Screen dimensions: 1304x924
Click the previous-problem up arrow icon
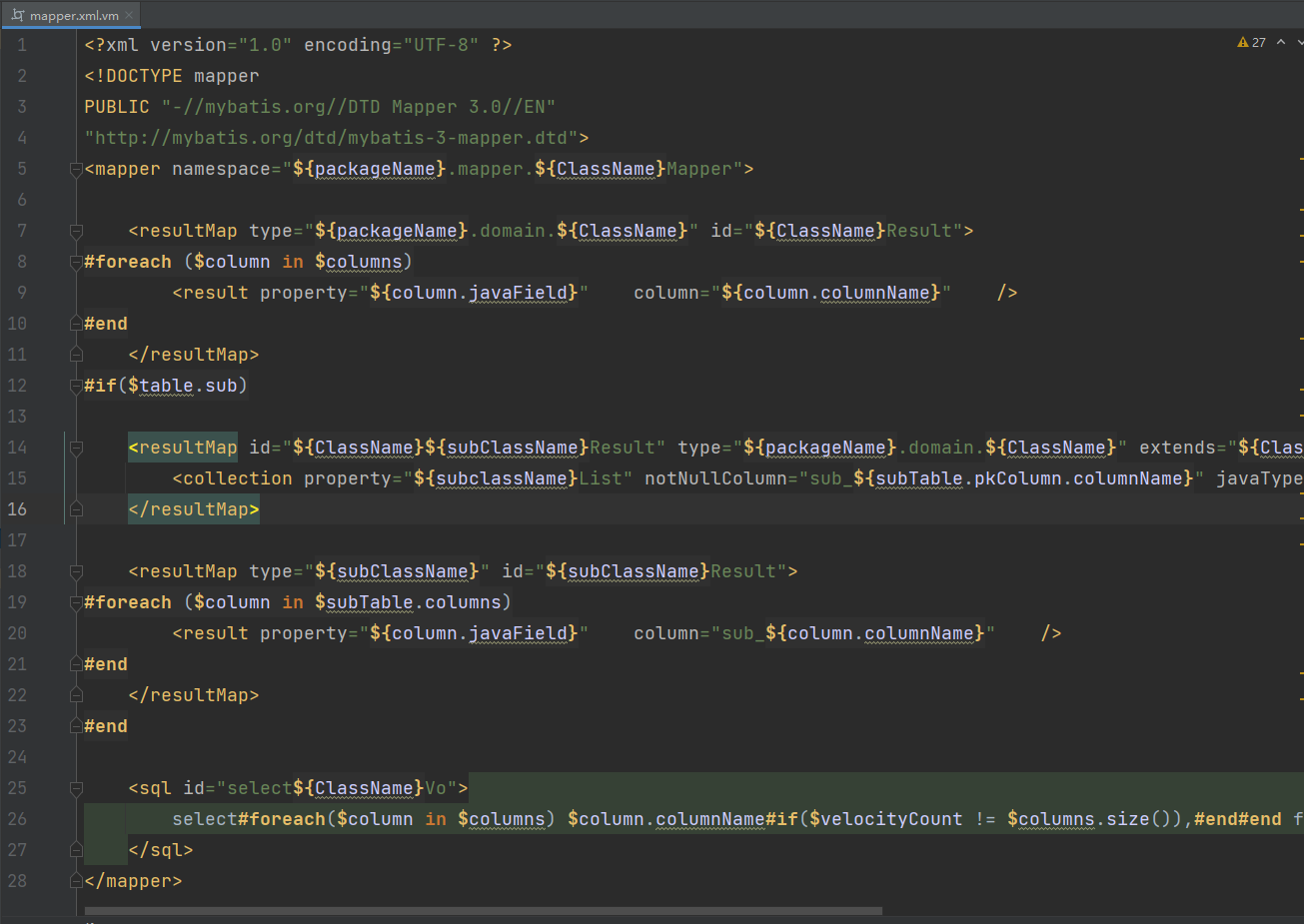tap(1279, 42)
